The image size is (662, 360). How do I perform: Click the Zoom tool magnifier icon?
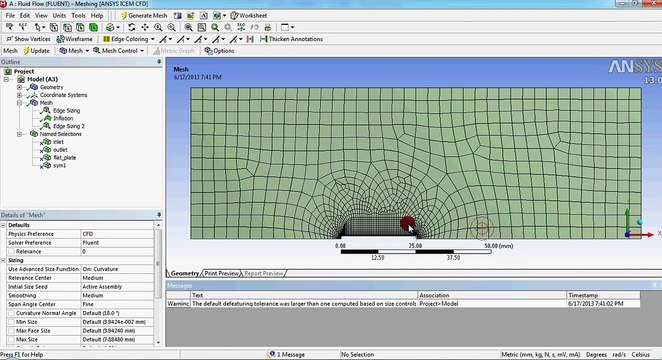(158, 27)
